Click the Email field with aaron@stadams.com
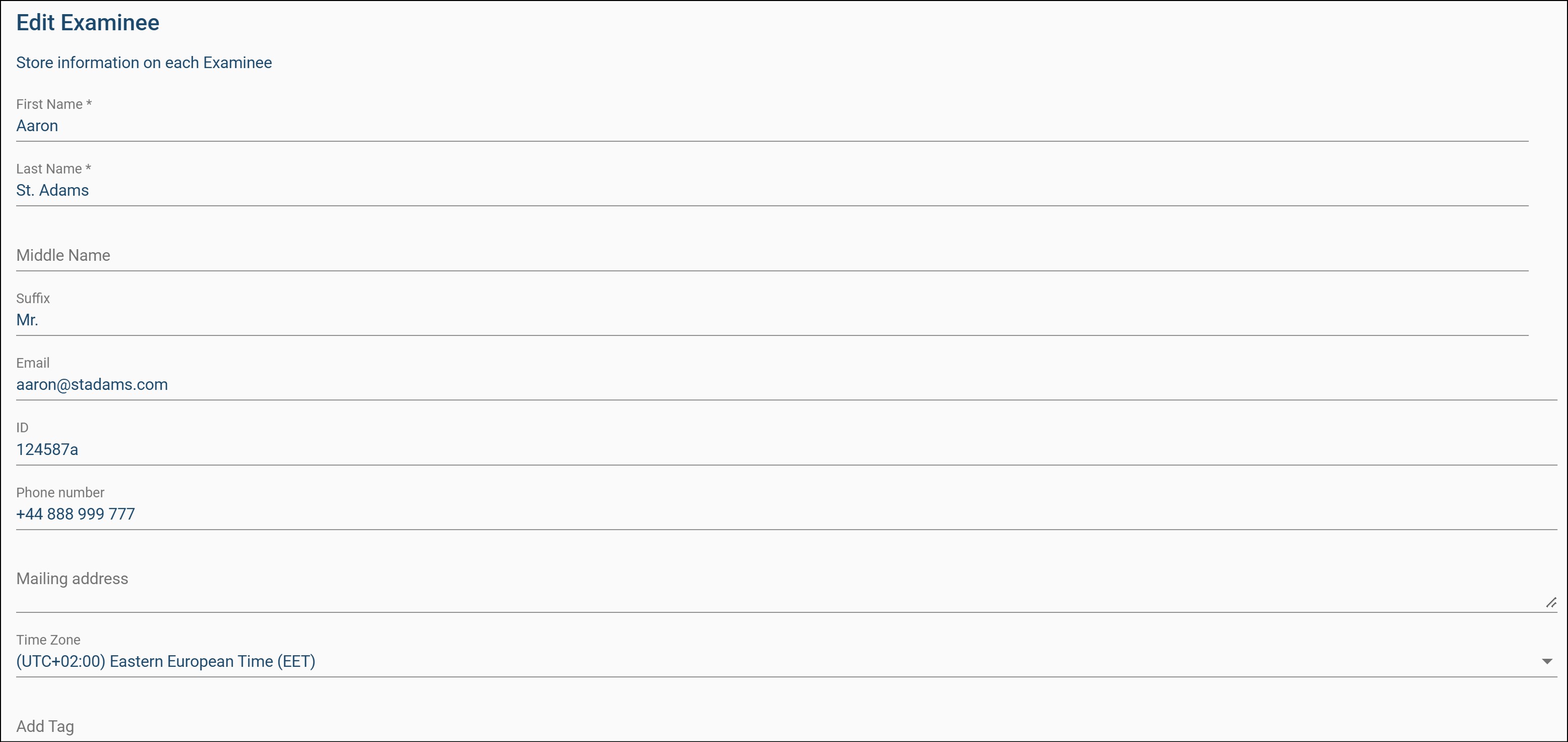The height and width of the screenshot is (742, 1568). click(x=785, y=385)
